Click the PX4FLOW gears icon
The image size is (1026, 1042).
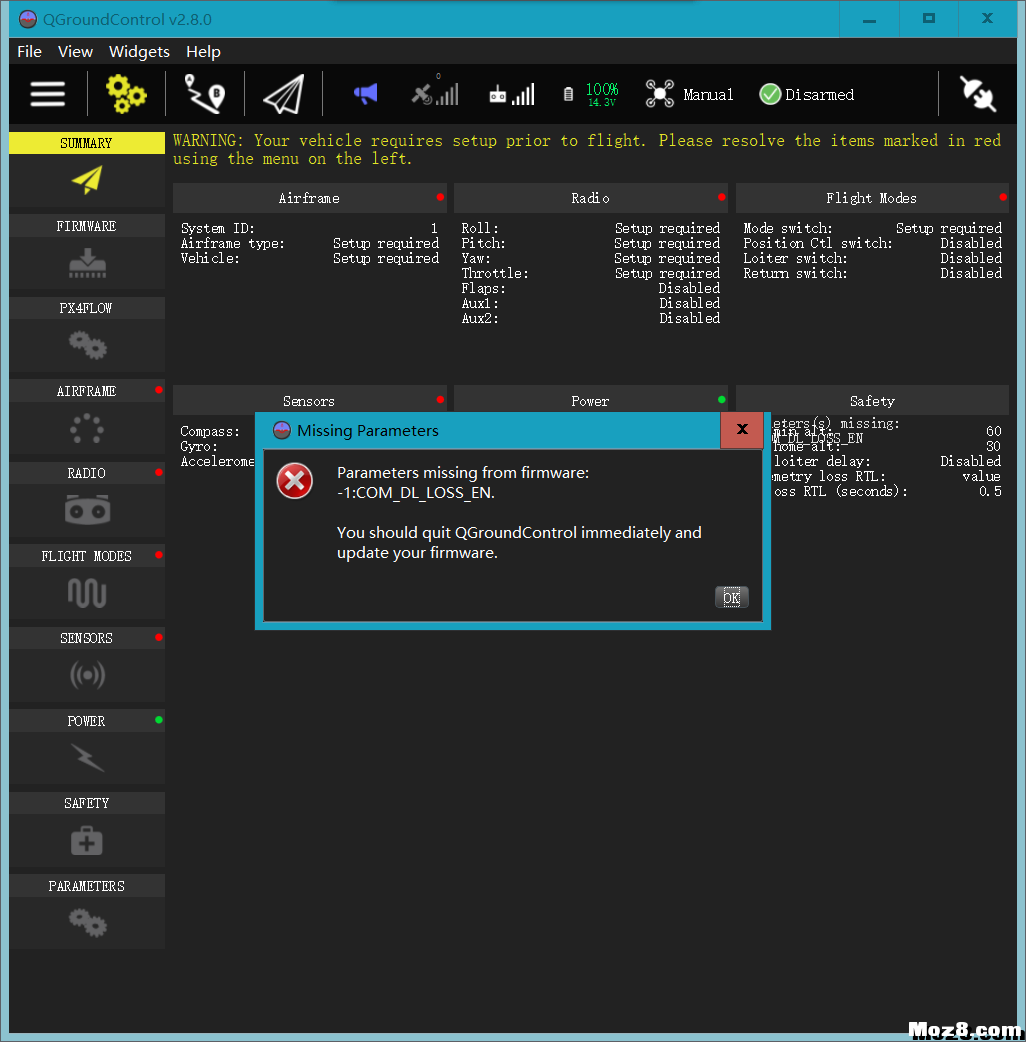click(87, 346)
